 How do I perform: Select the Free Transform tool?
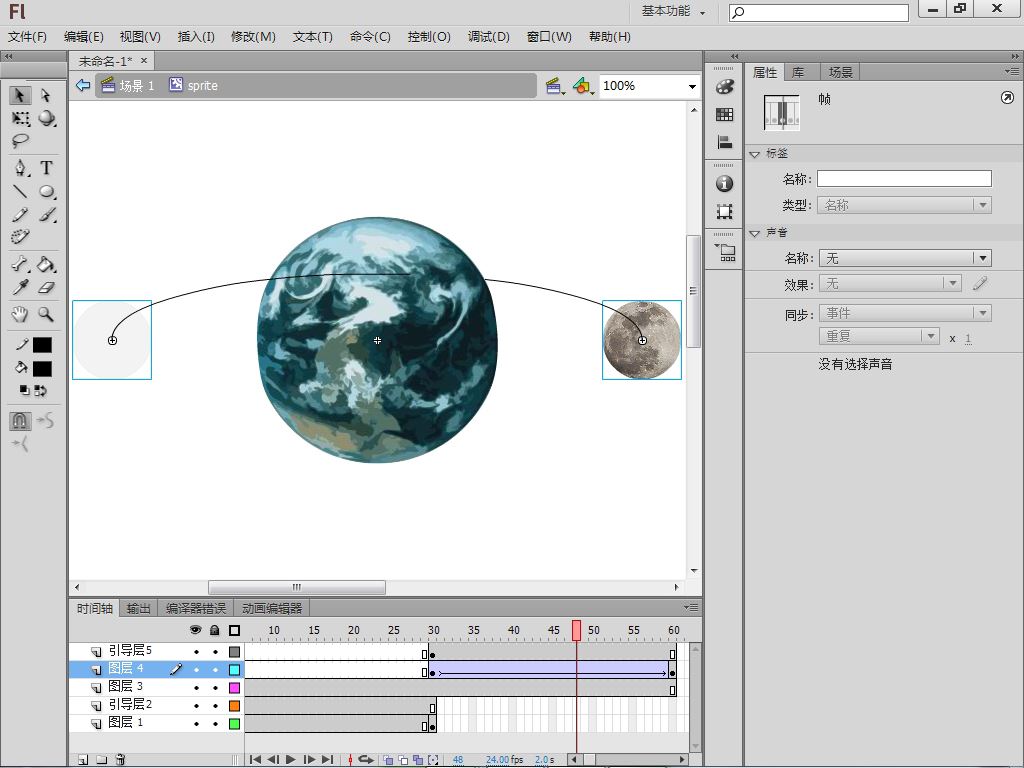pyautogui.click(x=20, y=118)
